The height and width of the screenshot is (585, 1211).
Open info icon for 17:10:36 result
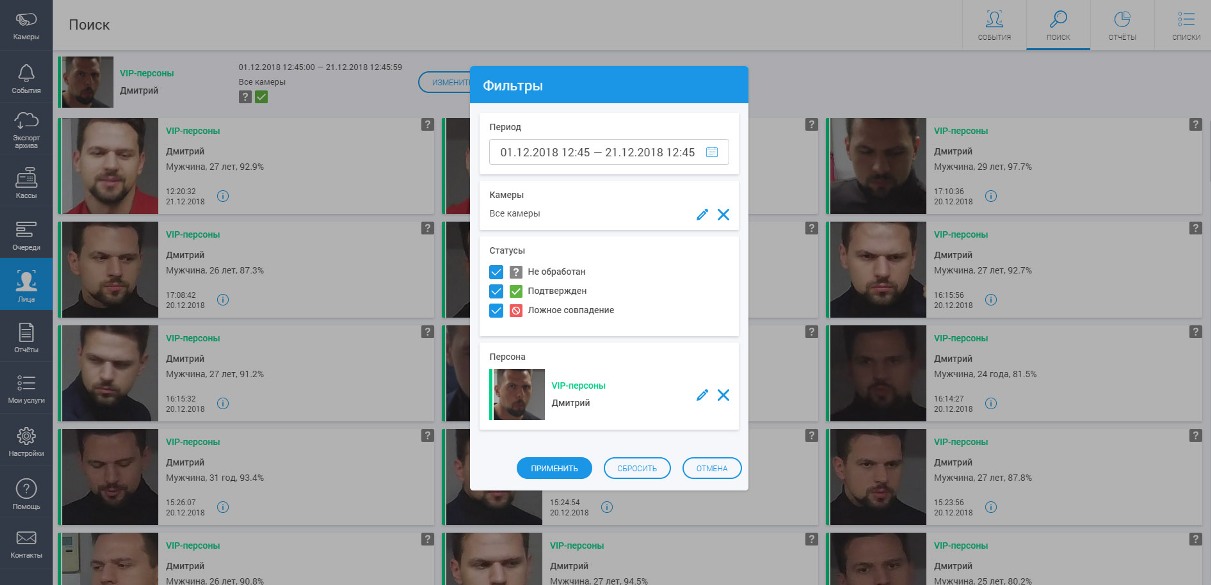(990, 195)
